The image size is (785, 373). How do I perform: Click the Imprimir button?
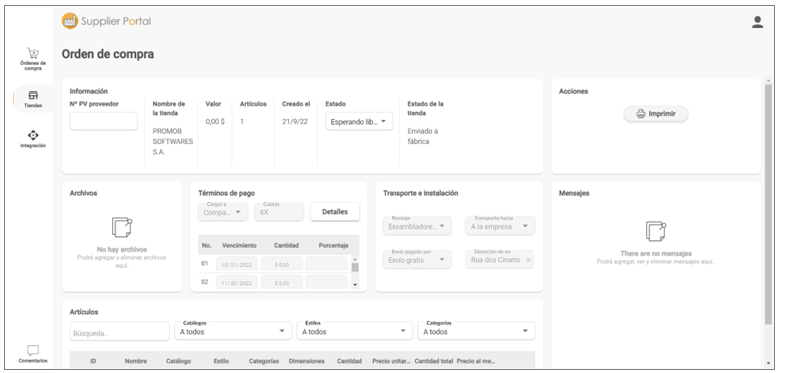(x=656, y=114)
